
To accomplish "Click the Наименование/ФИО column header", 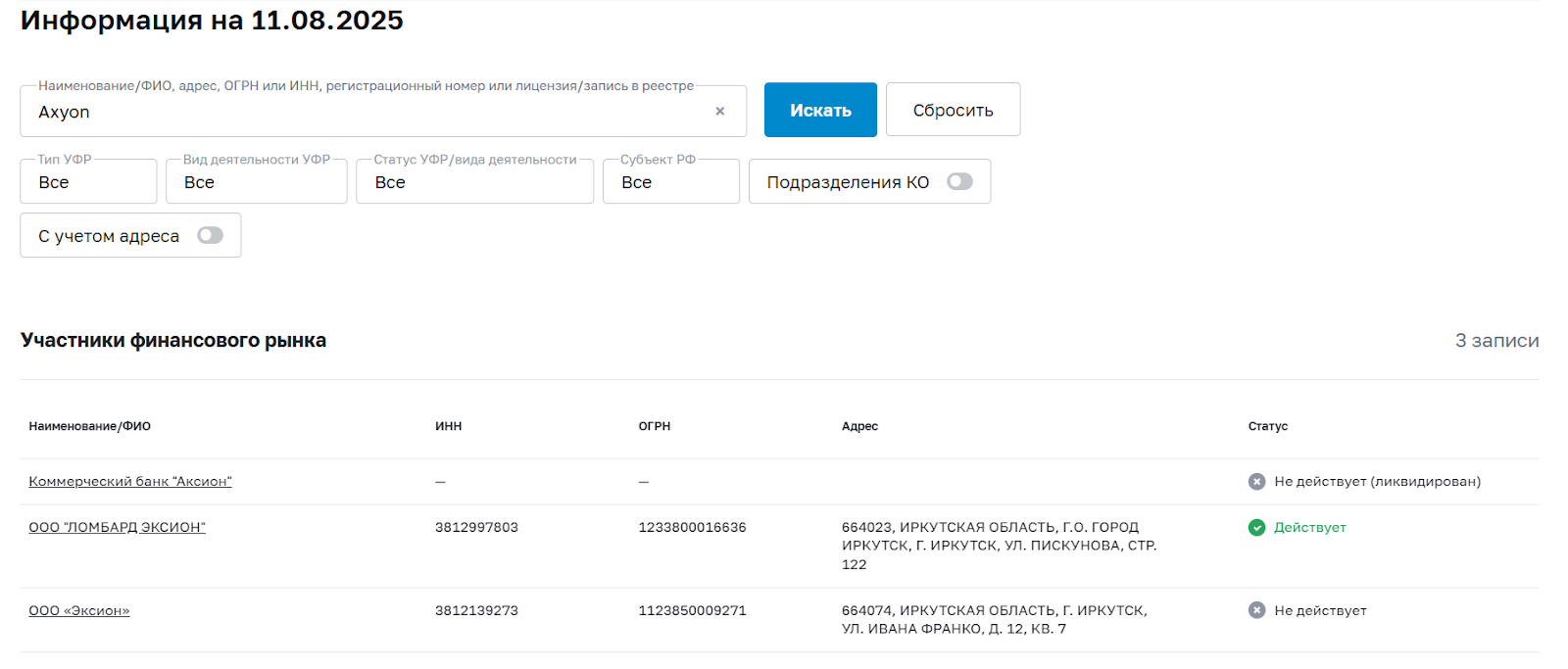I will click(90, 426).
